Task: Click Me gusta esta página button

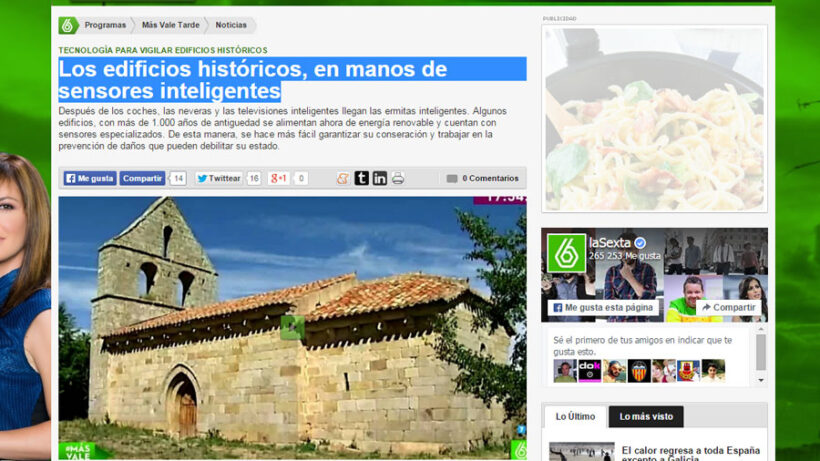Action: 603,307
